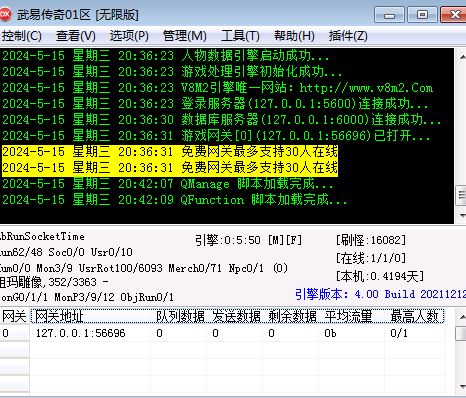Open the 控制(C) menu
This screenshot has width=466, height=398.
tap(21, 36)
